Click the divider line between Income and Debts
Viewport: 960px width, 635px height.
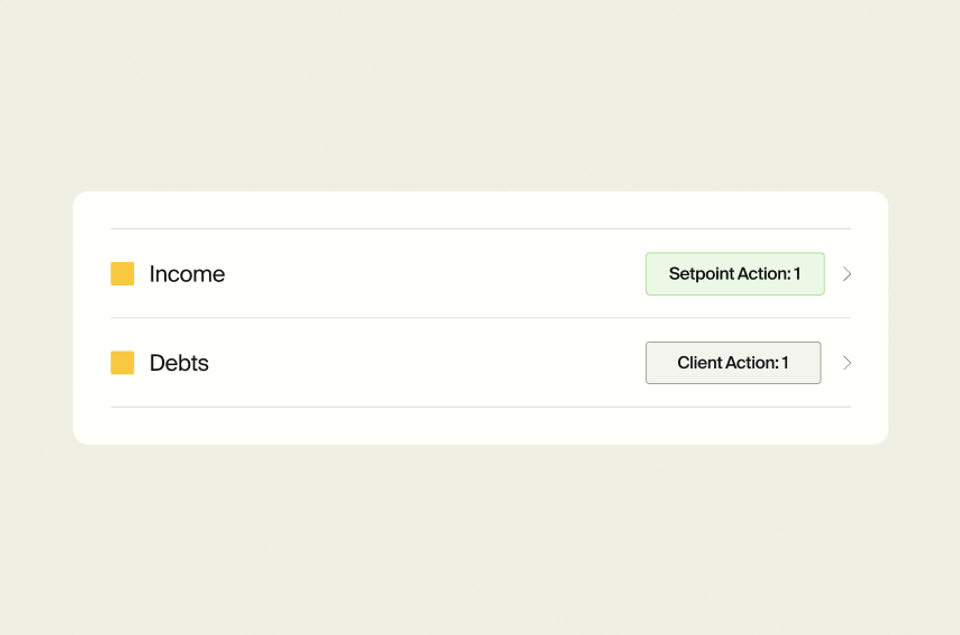(x=481, y=317)
